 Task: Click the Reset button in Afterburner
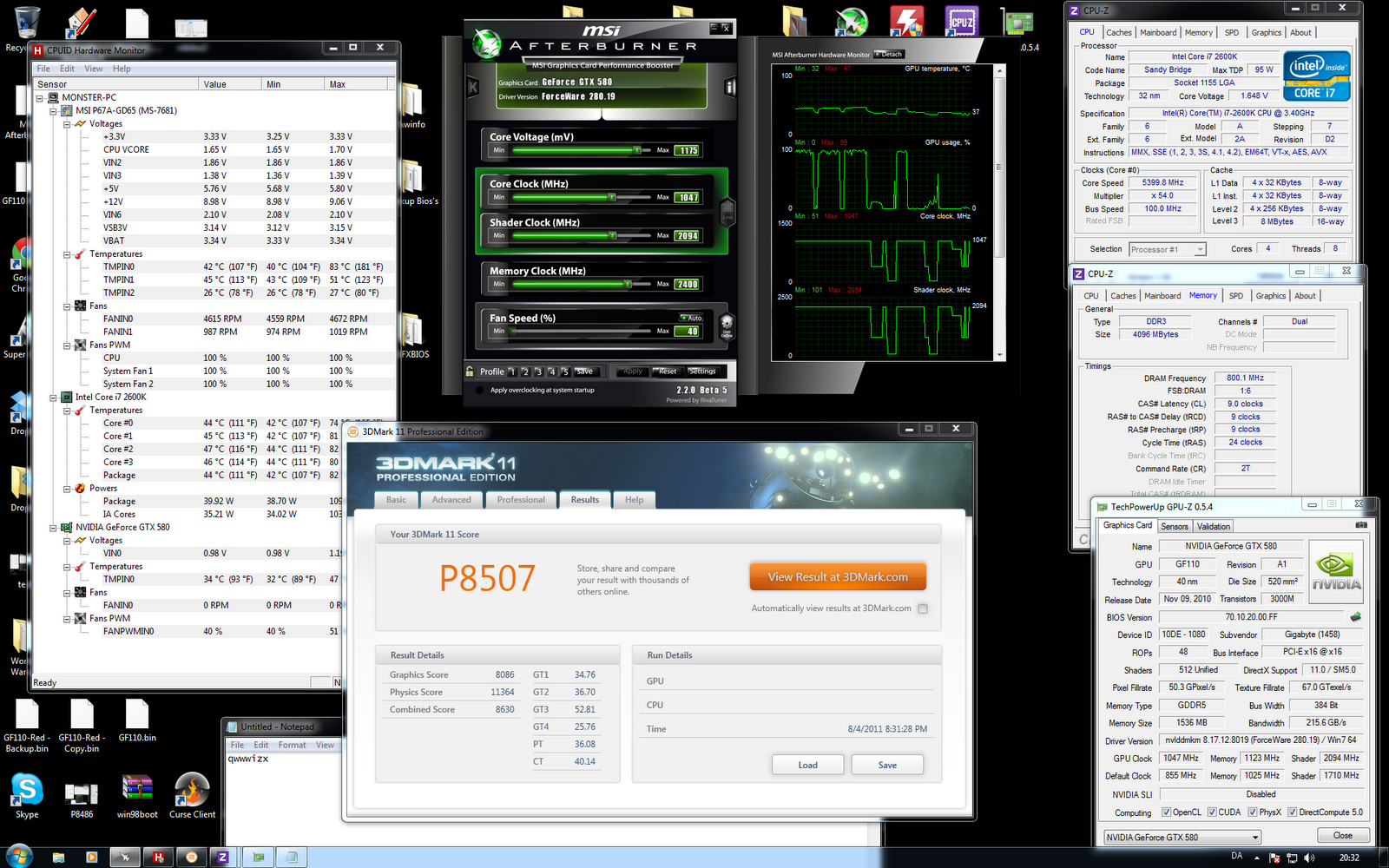[667, 372]
